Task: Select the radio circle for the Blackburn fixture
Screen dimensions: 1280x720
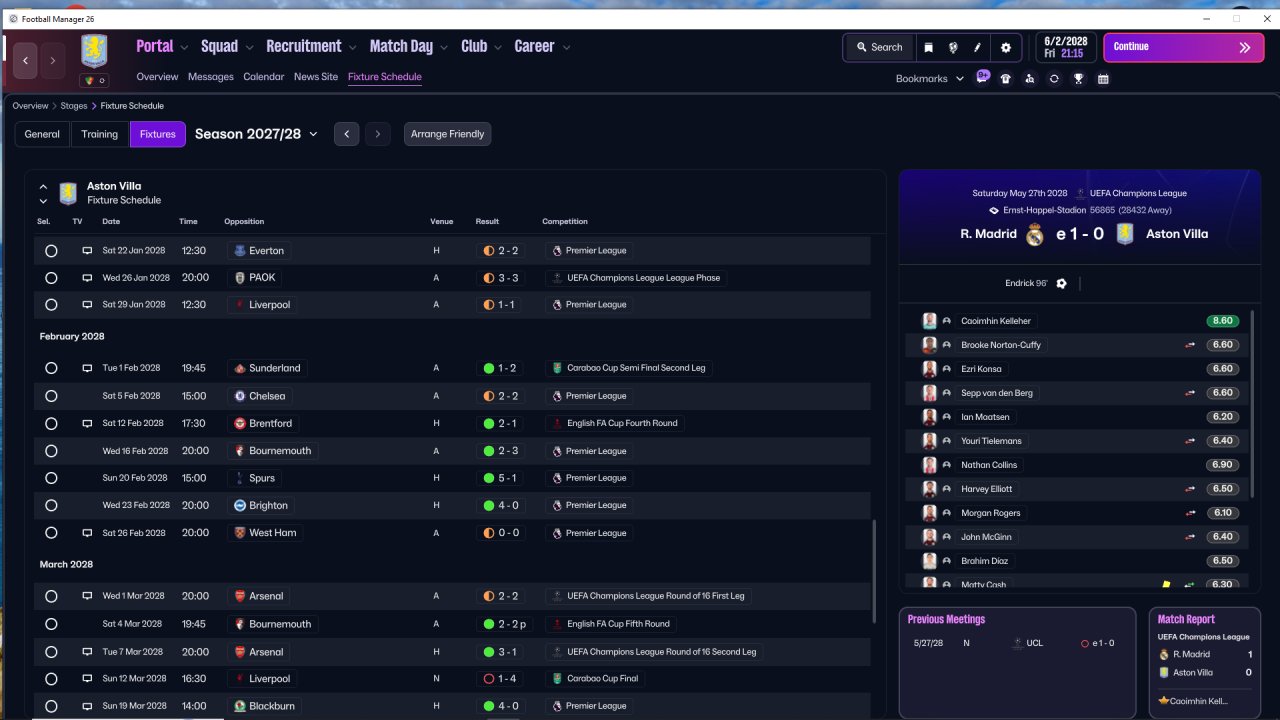Action: (x=51, y=706)
